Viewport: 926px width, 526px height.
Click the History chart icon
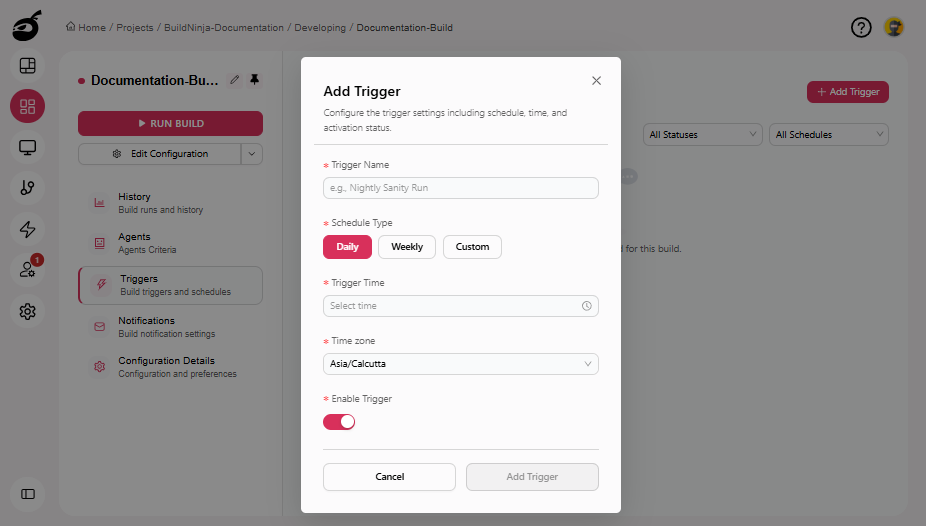coord(100,203)
